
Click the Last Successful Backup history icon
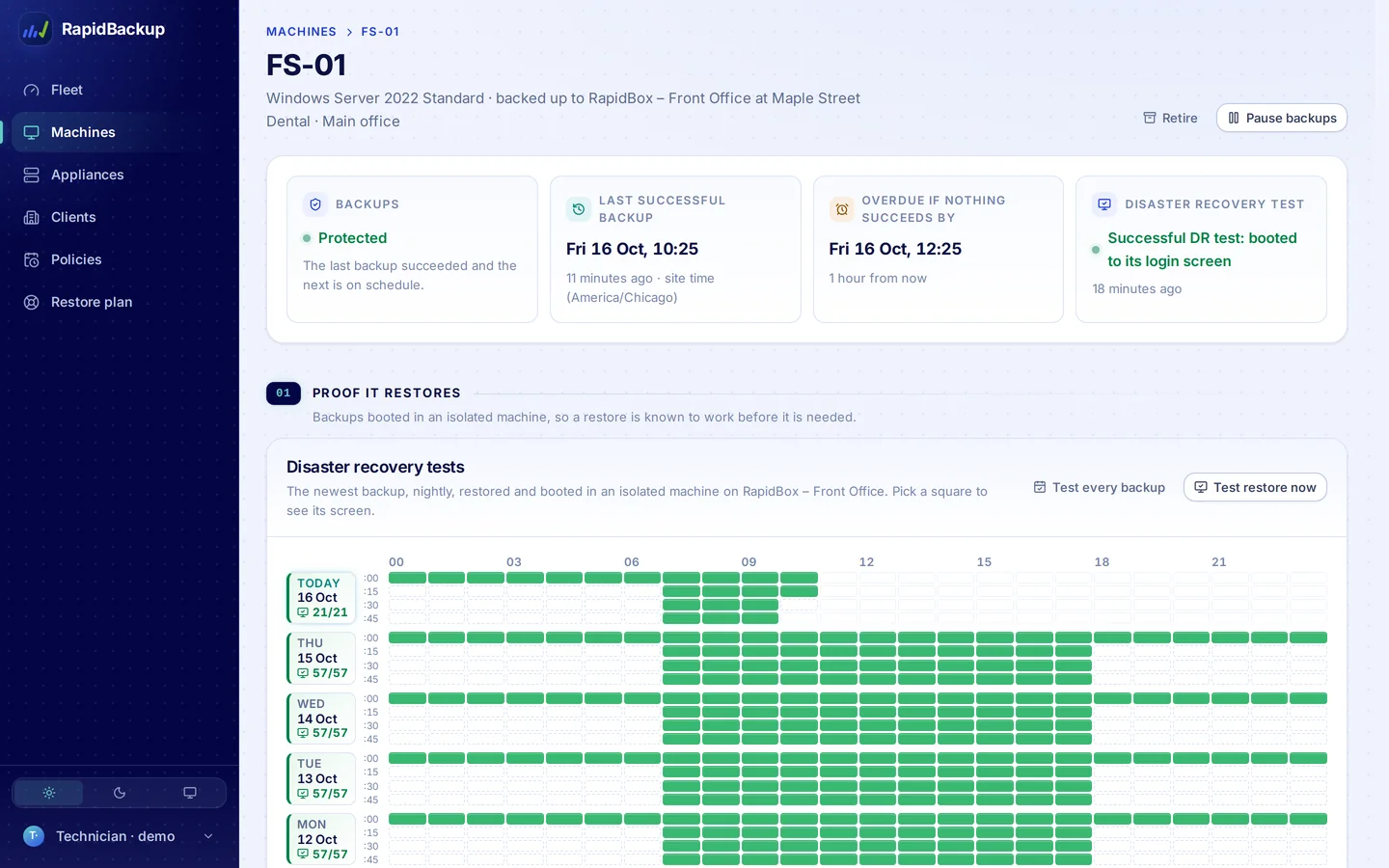click(x=579, y=209)
